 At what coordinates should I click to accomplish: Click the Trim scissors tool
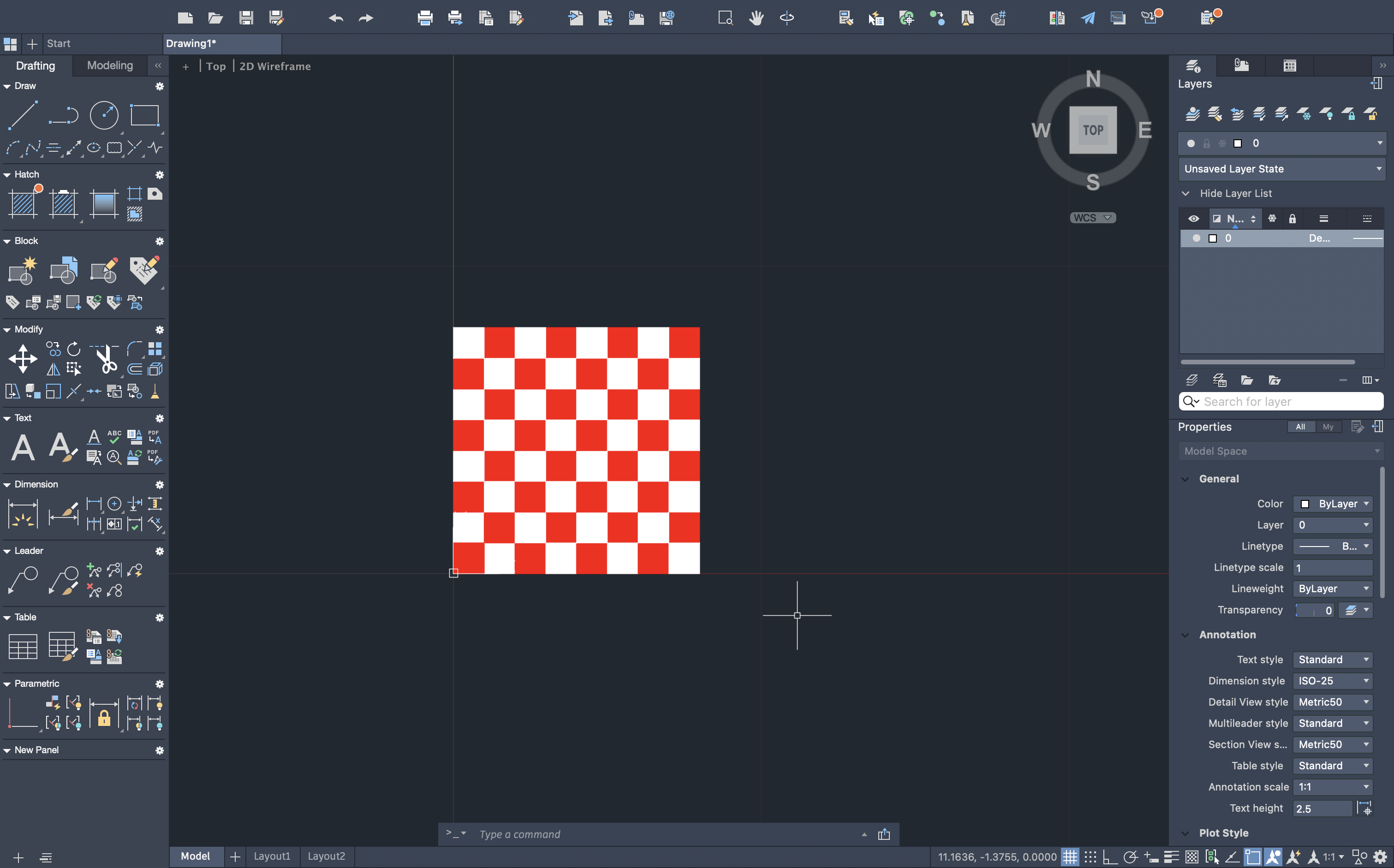(105, 359)
